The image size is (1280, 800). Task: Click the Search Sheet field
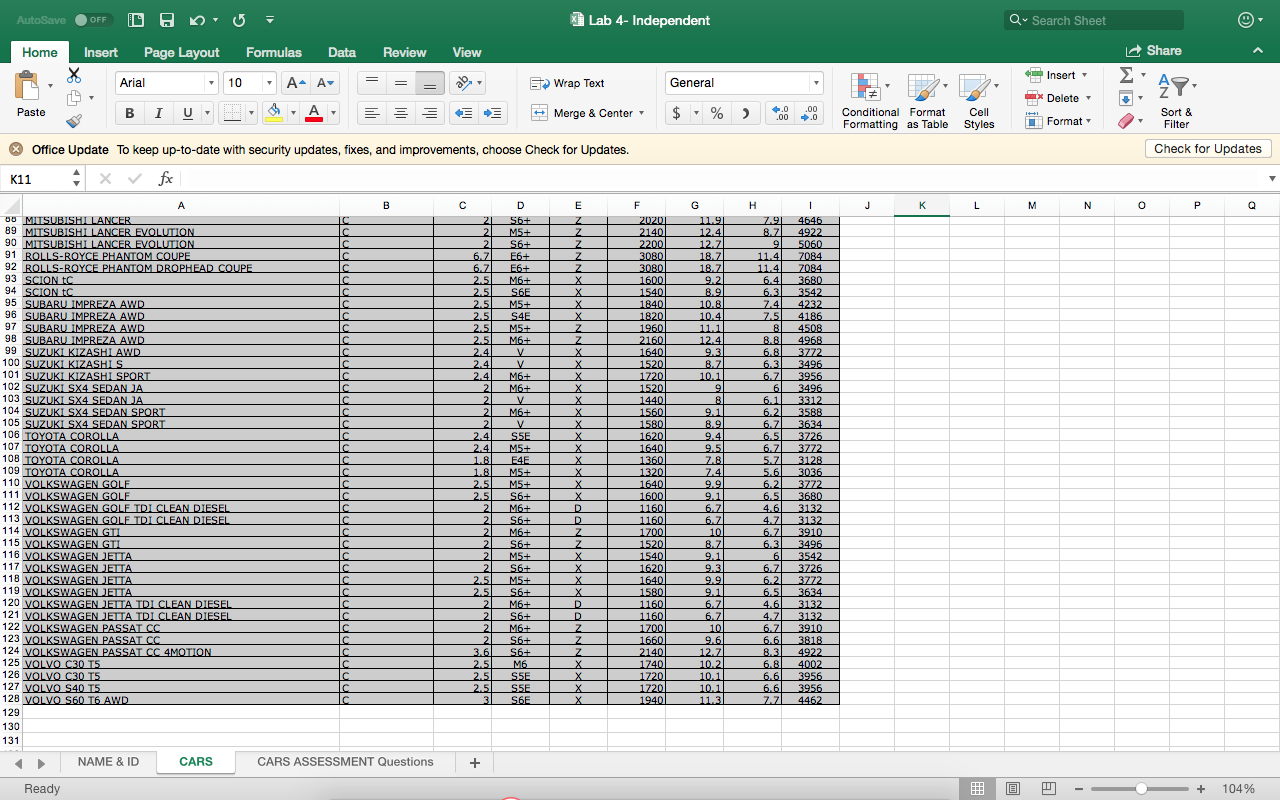pyautogui.click(x=1094, y=20)
